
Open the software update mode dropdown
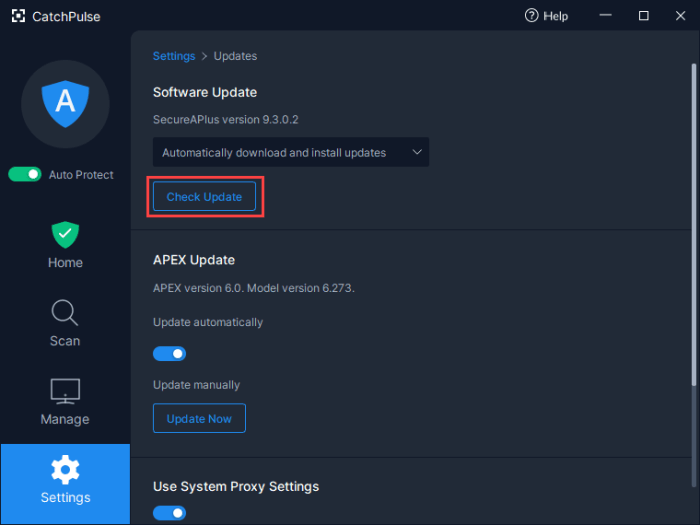[x=290, y=153]
